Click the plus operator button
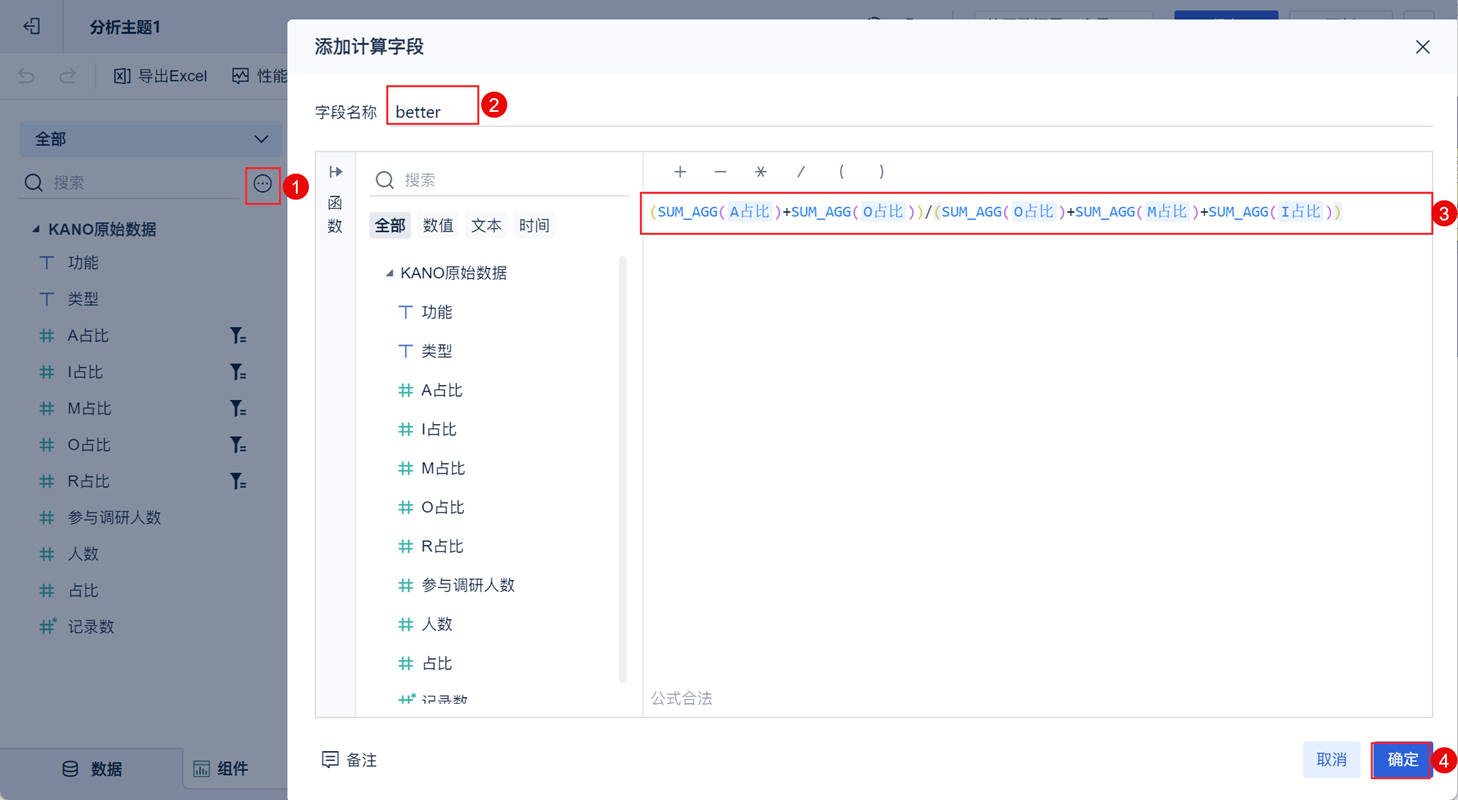This screenshot has height=800, width=1458. pos(680,172)
